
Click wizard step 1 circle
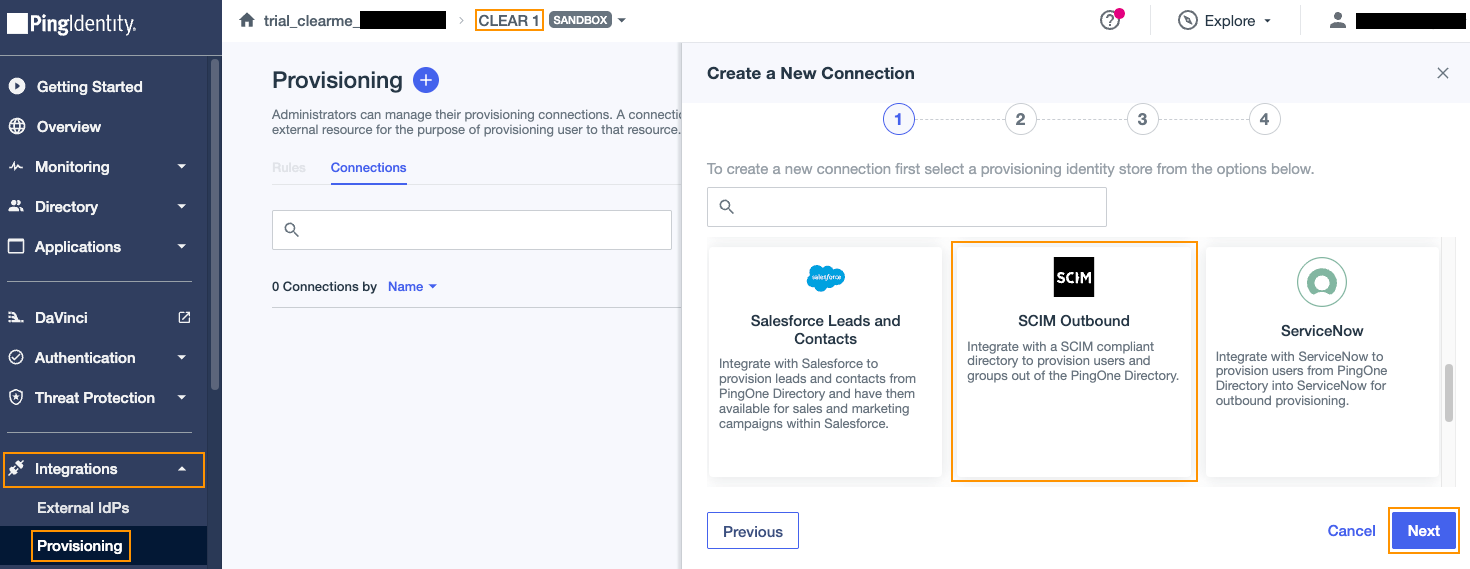pyautogui.click(x=898, y=120)
